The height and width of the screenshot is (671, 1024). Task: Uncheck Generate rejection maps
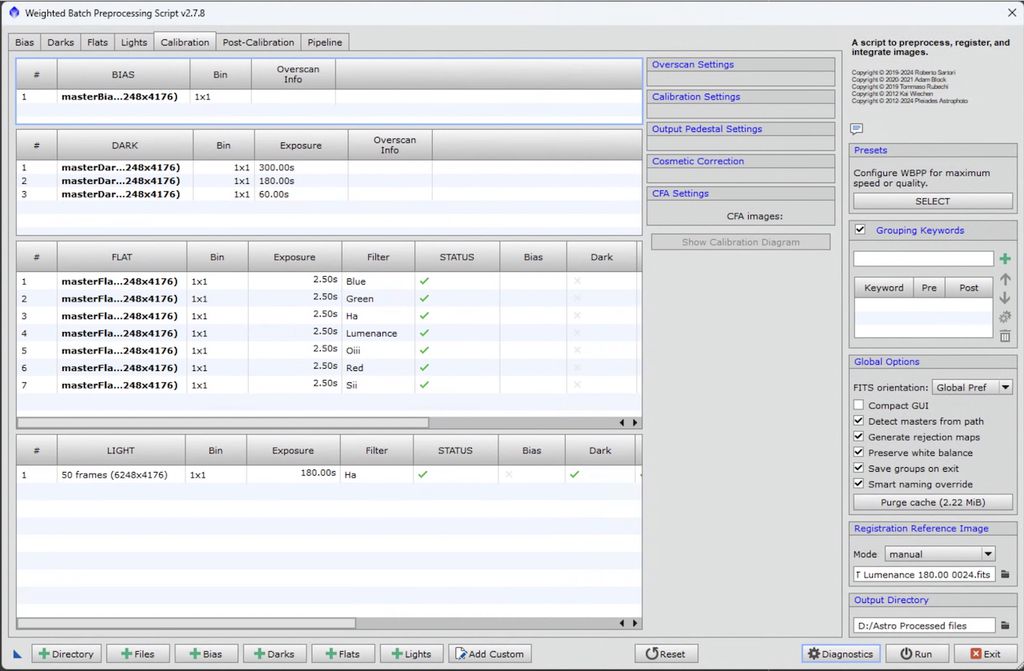859,436
